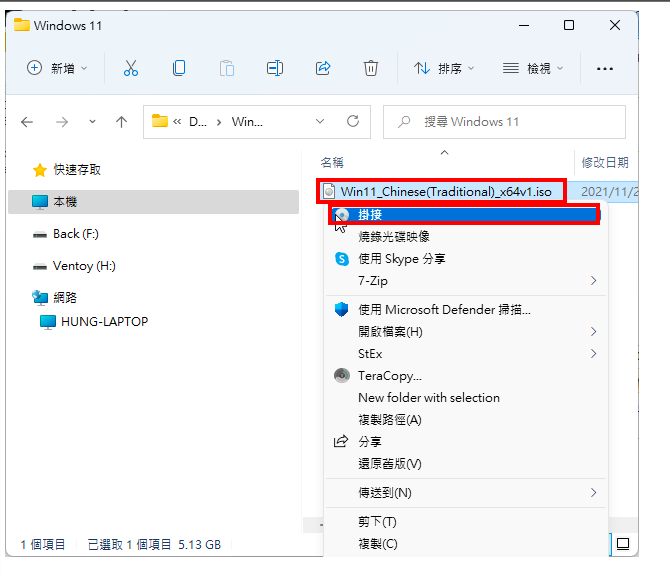Go back with the left arrow

[27, 122]
